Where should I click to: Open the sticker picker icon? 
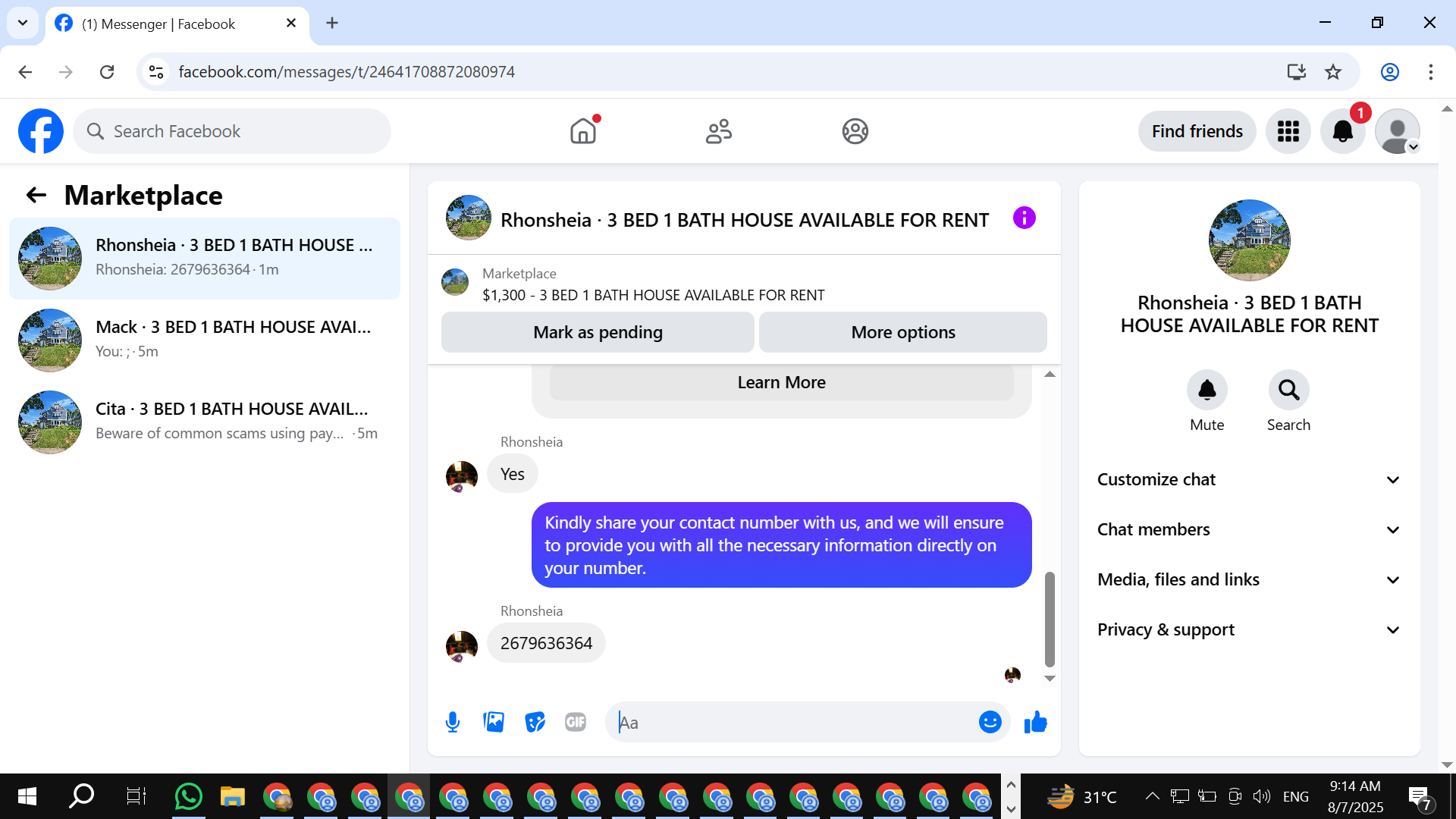(x=535, y=722)
